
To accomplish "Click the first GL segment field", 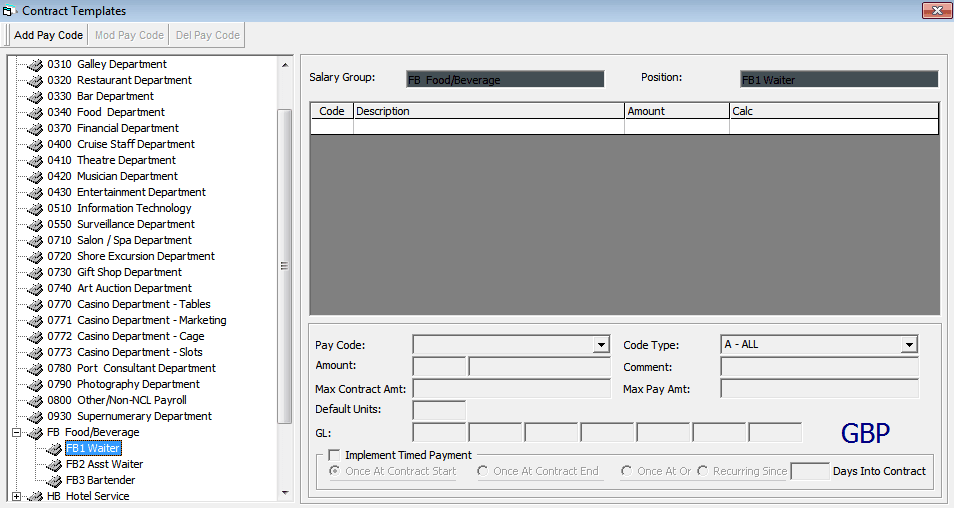I will 439,433.
